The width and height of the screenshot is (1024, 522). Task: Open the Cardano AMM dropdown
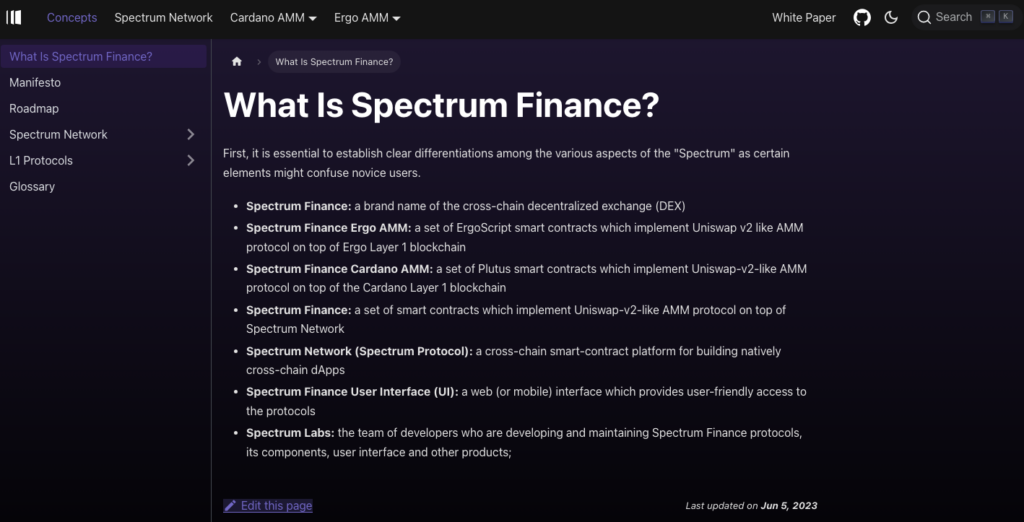point(273,17)
